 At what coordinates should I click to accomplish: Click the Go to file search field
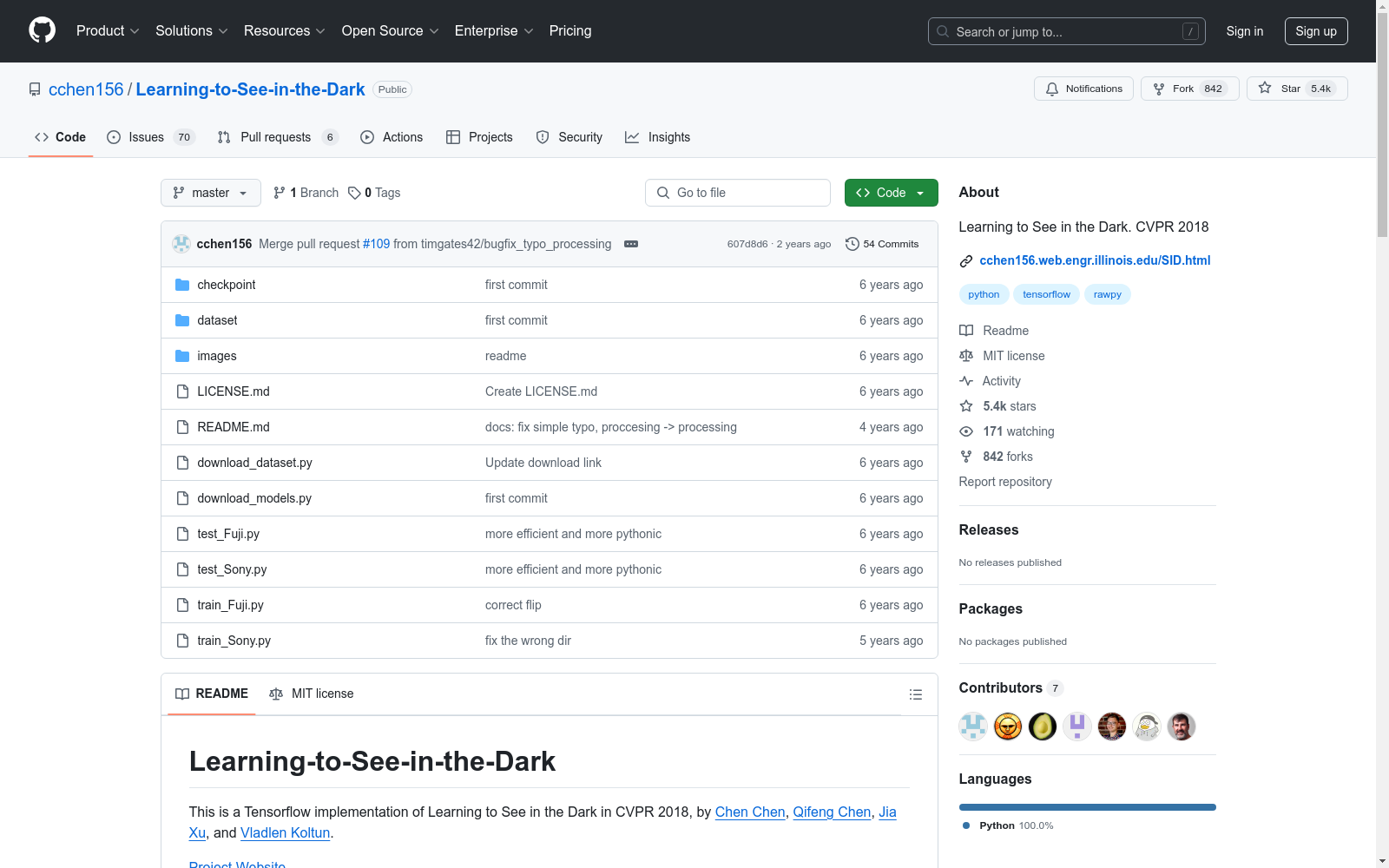[738, 193]
